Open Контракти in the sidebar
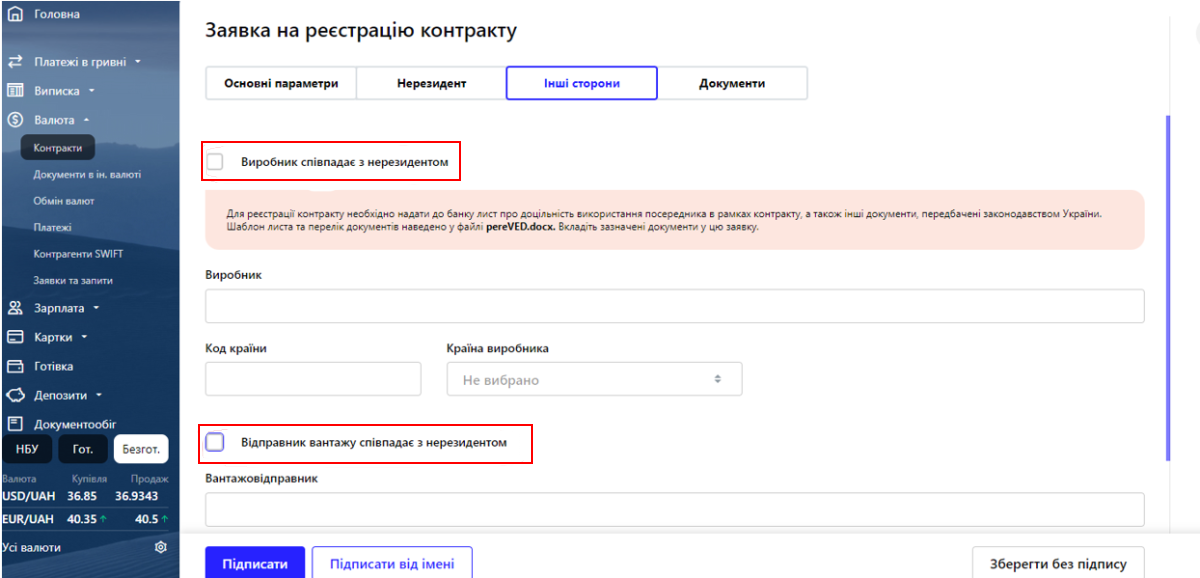1200x578 pixels. click(57, 148)
